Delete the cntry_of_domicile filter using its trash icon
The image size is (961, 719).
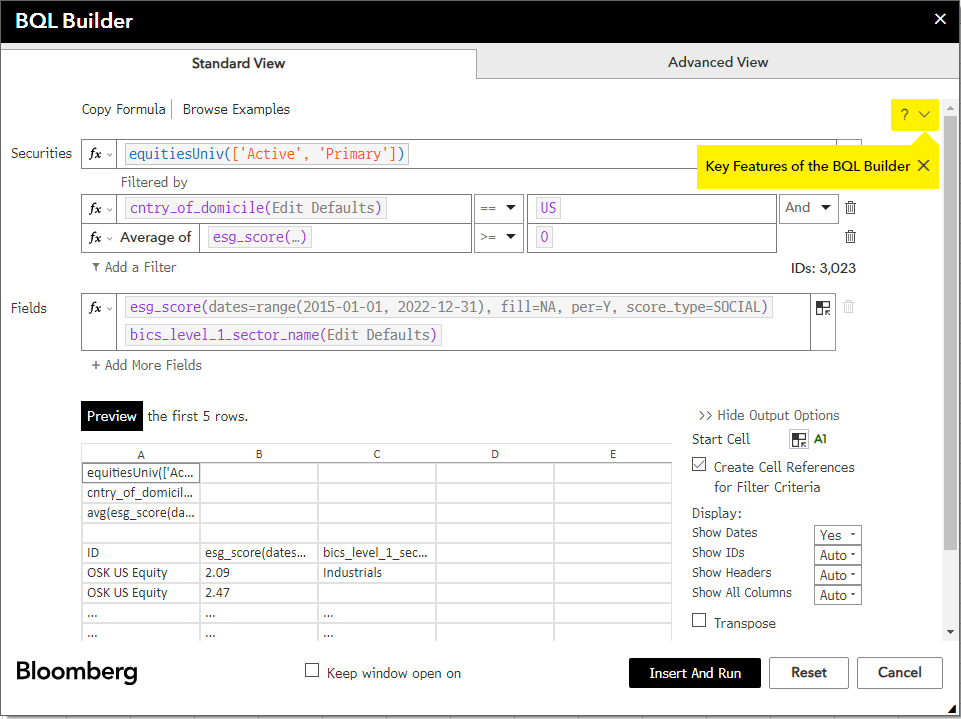click(x=849, y=208)
